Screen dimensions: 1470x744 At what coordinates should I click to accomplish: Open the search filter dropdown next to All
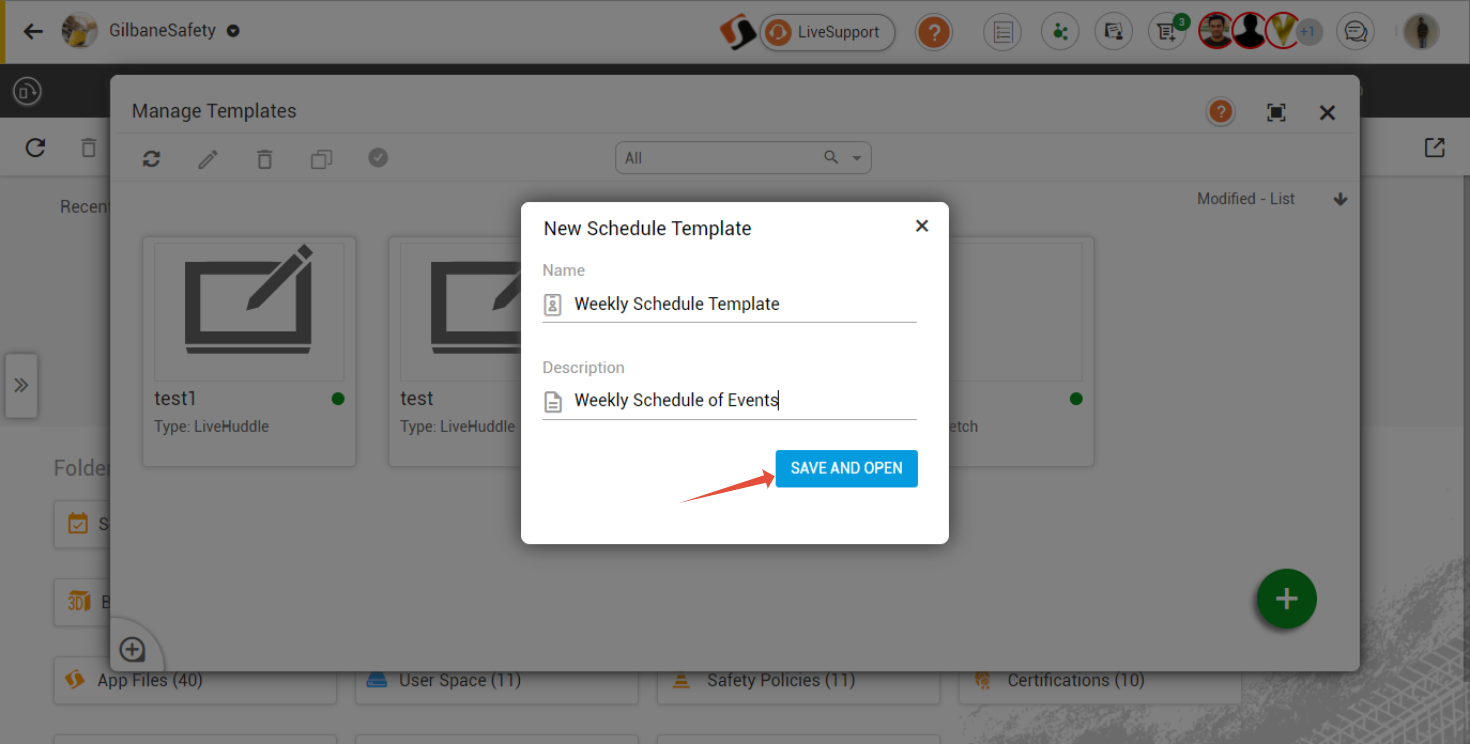[855, 157]
